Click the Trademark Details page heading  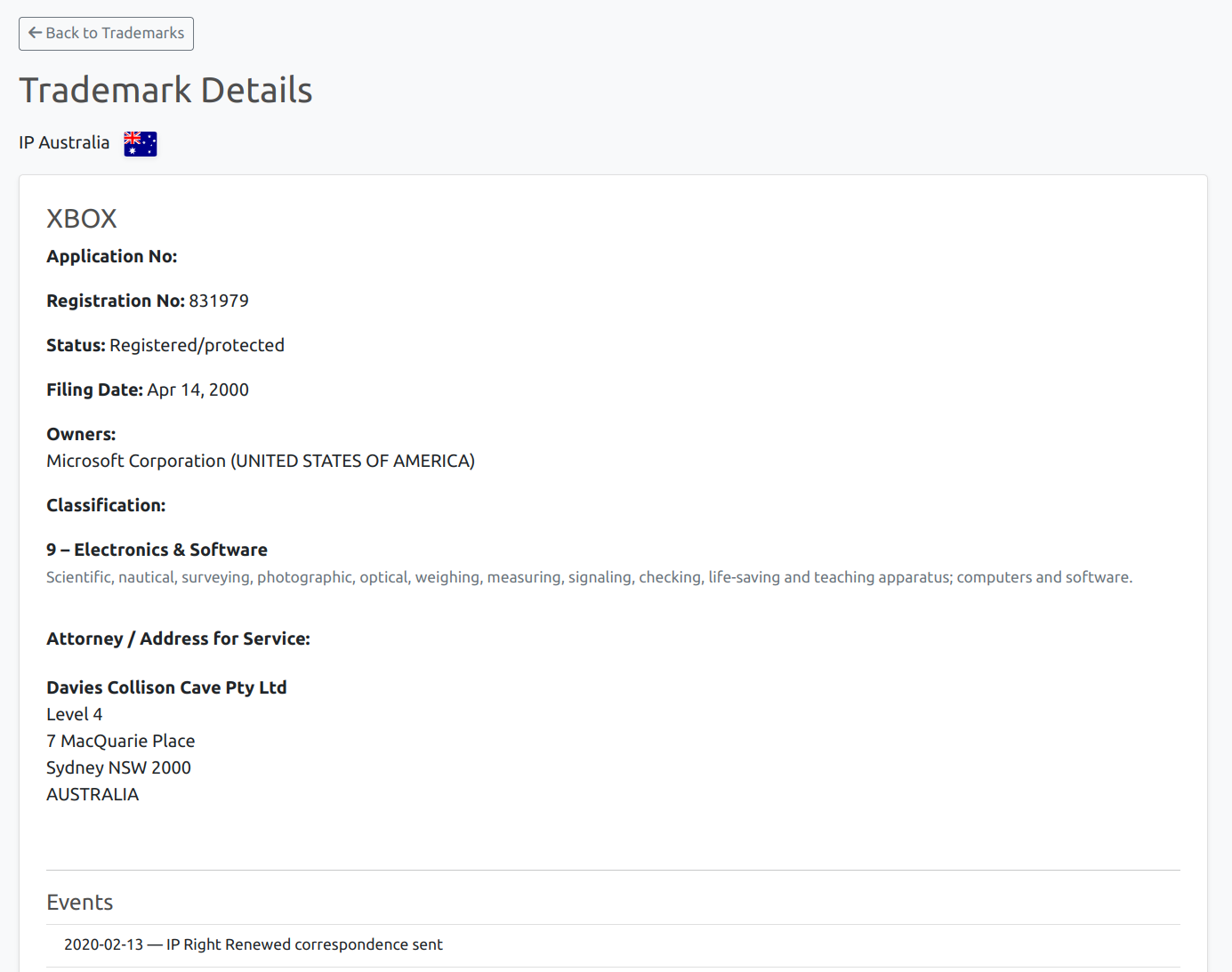[x=165, y=89]
